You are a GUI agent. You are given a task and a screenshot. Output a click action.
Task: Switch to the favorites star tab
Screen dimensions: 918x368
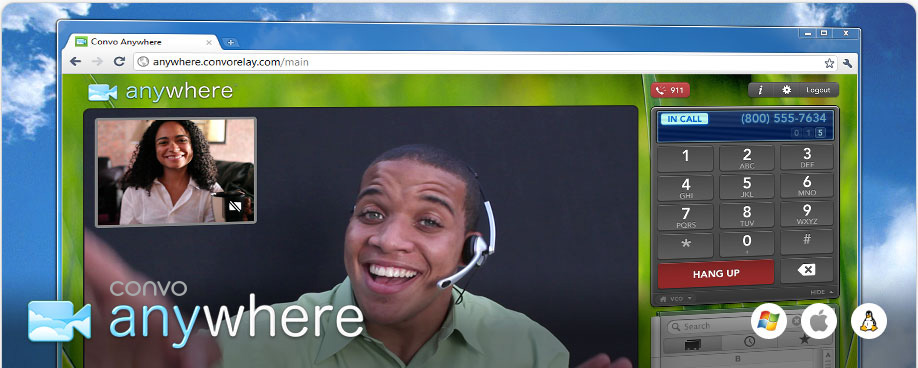(x=804, y=339)
